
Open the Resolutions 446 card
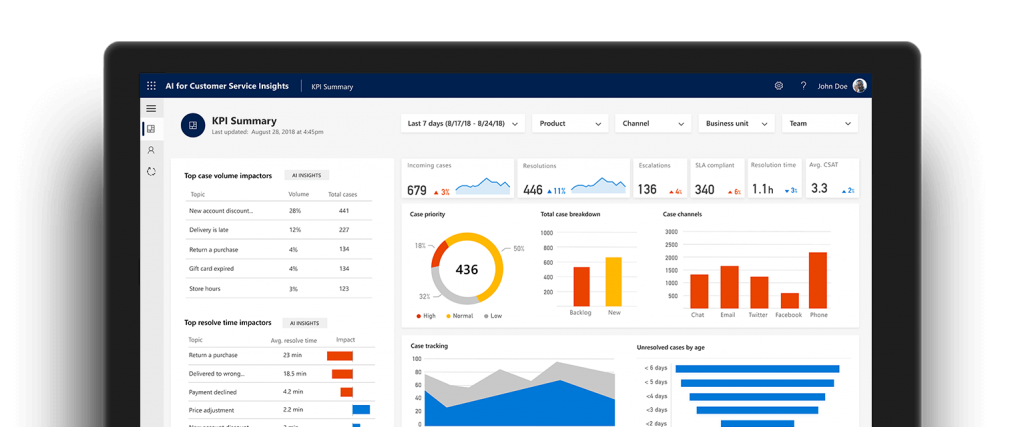[574, 178]
